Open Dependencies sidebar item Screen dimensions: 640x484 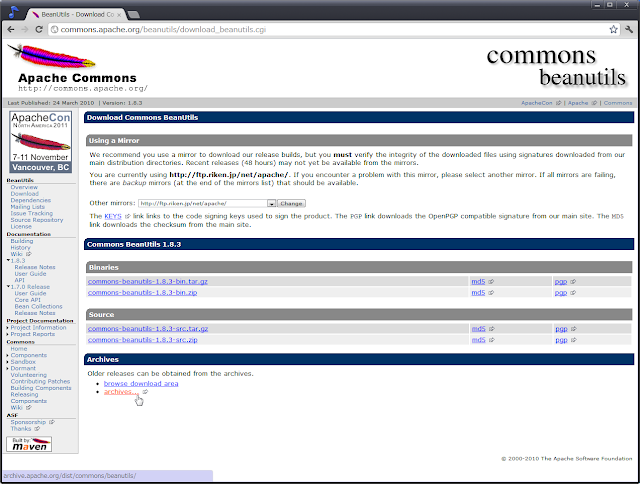(31, 200)
